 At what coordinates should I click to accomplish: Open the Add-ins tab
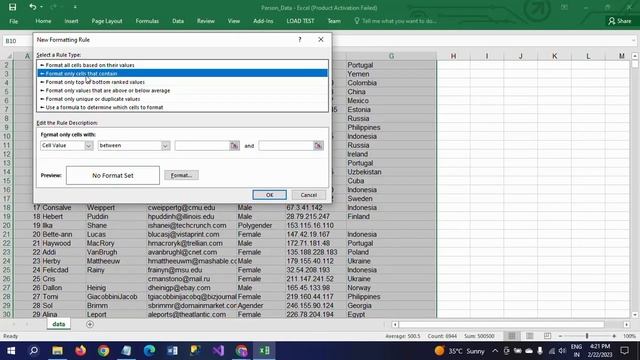click(263, 21)
